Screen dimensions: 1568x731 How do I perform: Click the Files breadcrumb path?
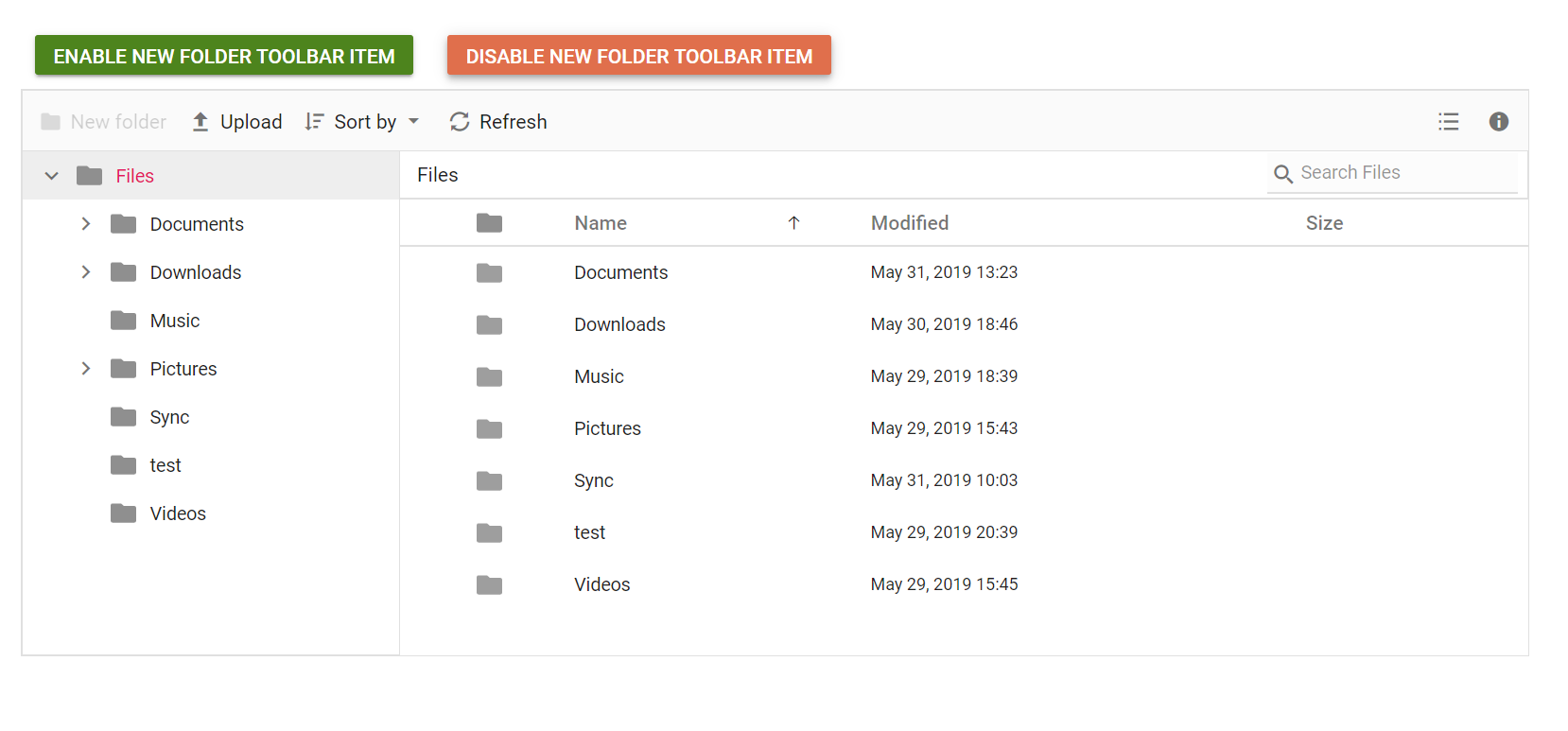[x=438, y=175]
